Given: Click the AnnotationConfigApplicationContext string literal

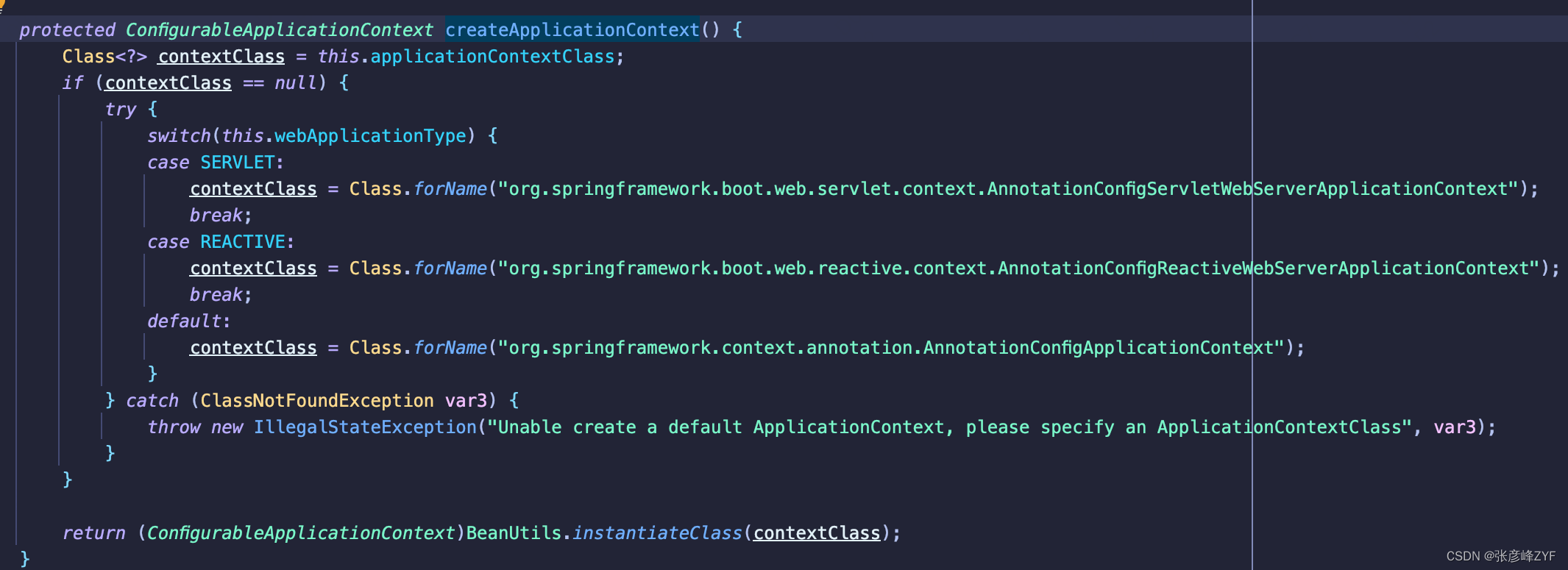Looking at the screenshot, I should tap(892, 348).
